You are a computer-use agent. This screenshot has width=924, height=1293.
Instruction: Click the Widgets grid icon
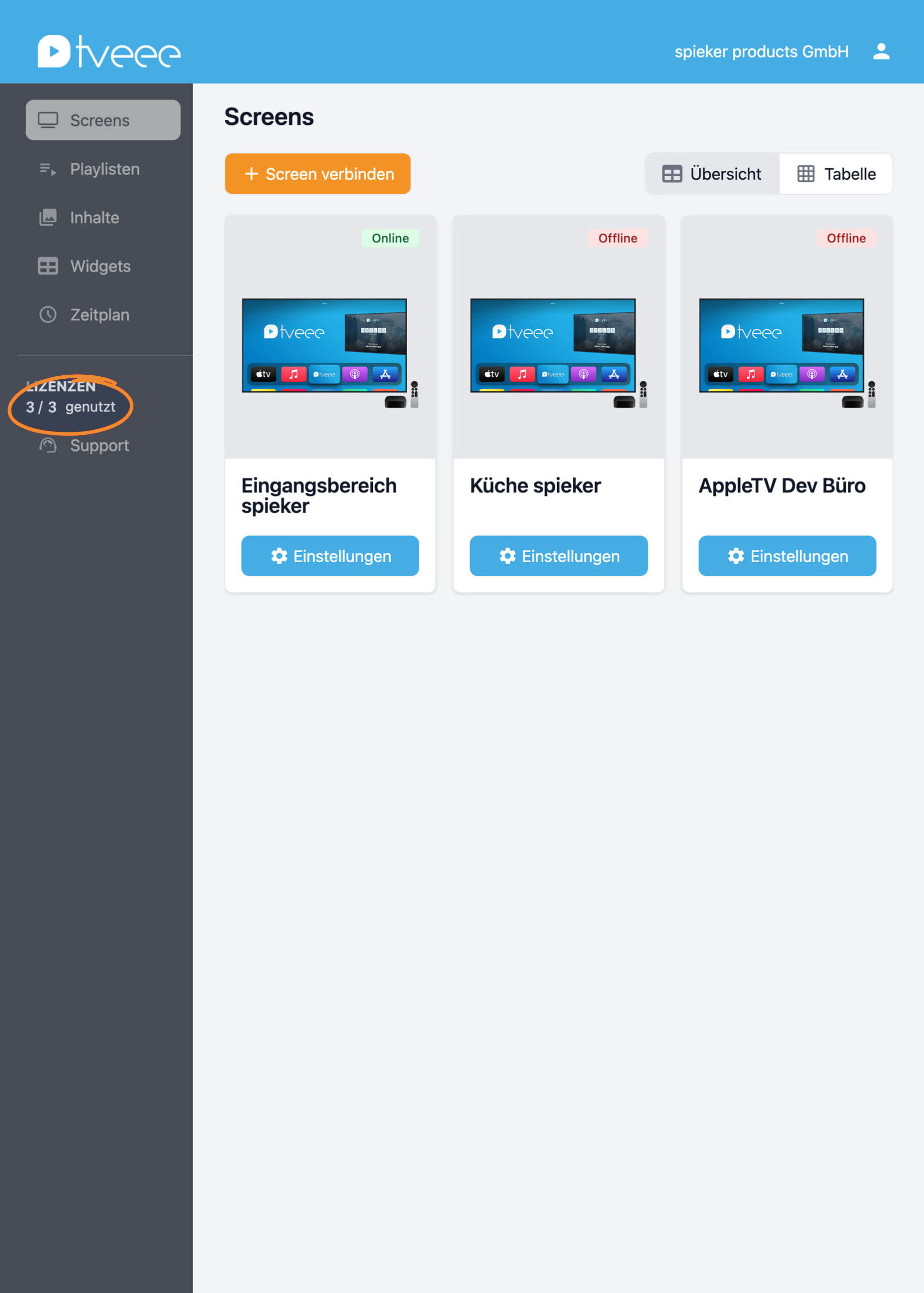[x=48, y=266]
